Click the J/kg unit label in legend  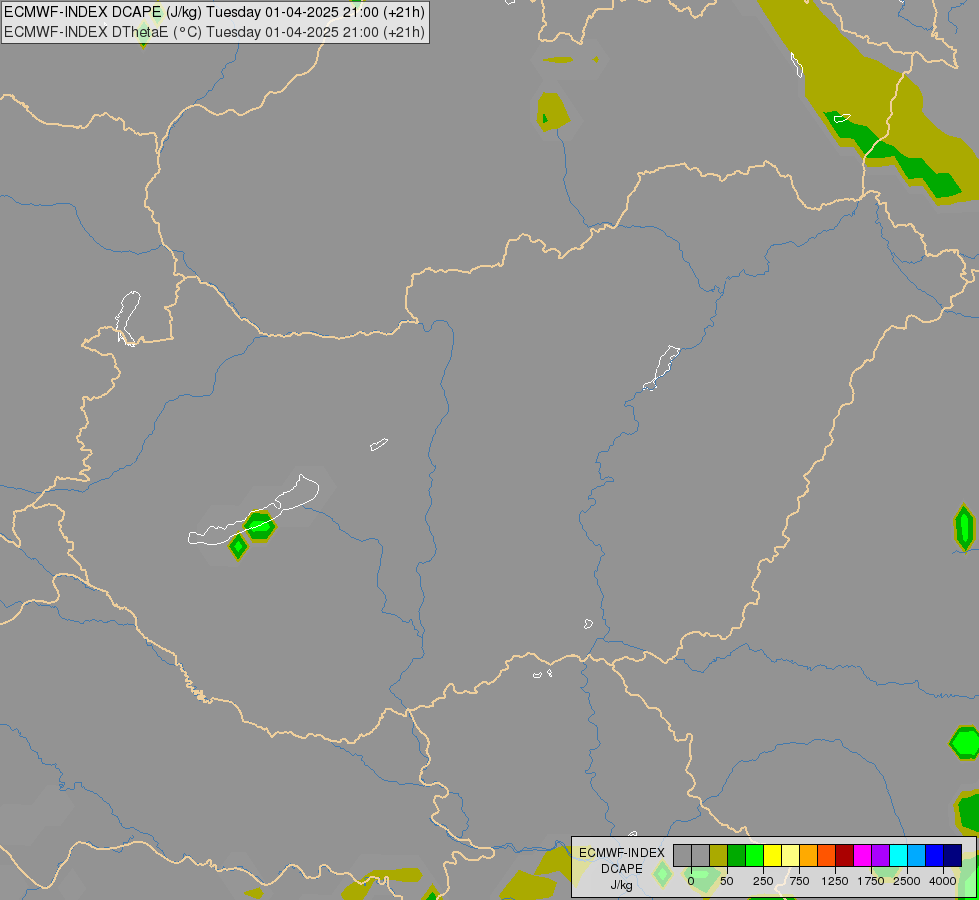[622, 885]
